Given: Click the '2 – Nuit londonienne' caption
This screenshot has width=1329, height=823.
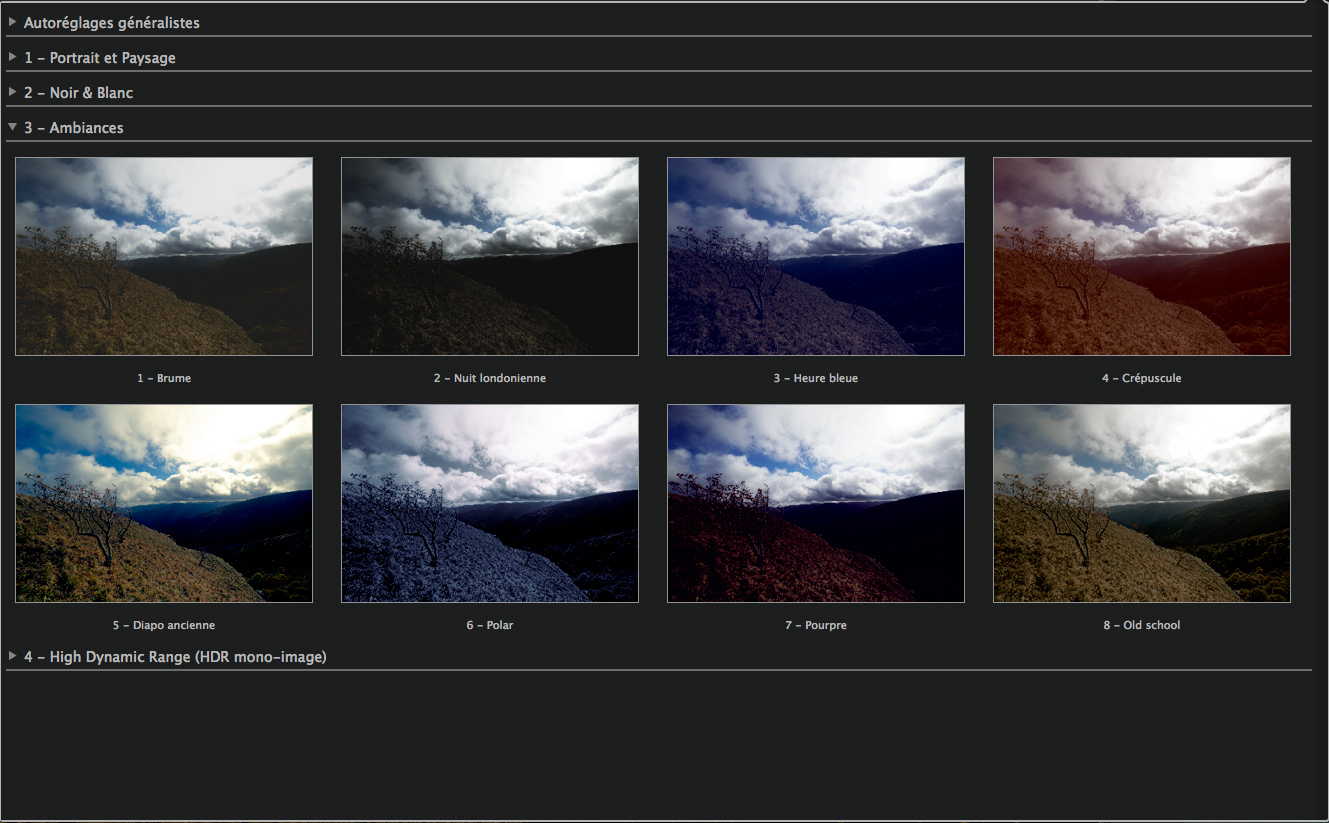Looking at the screenshot, I should (490, 378).
